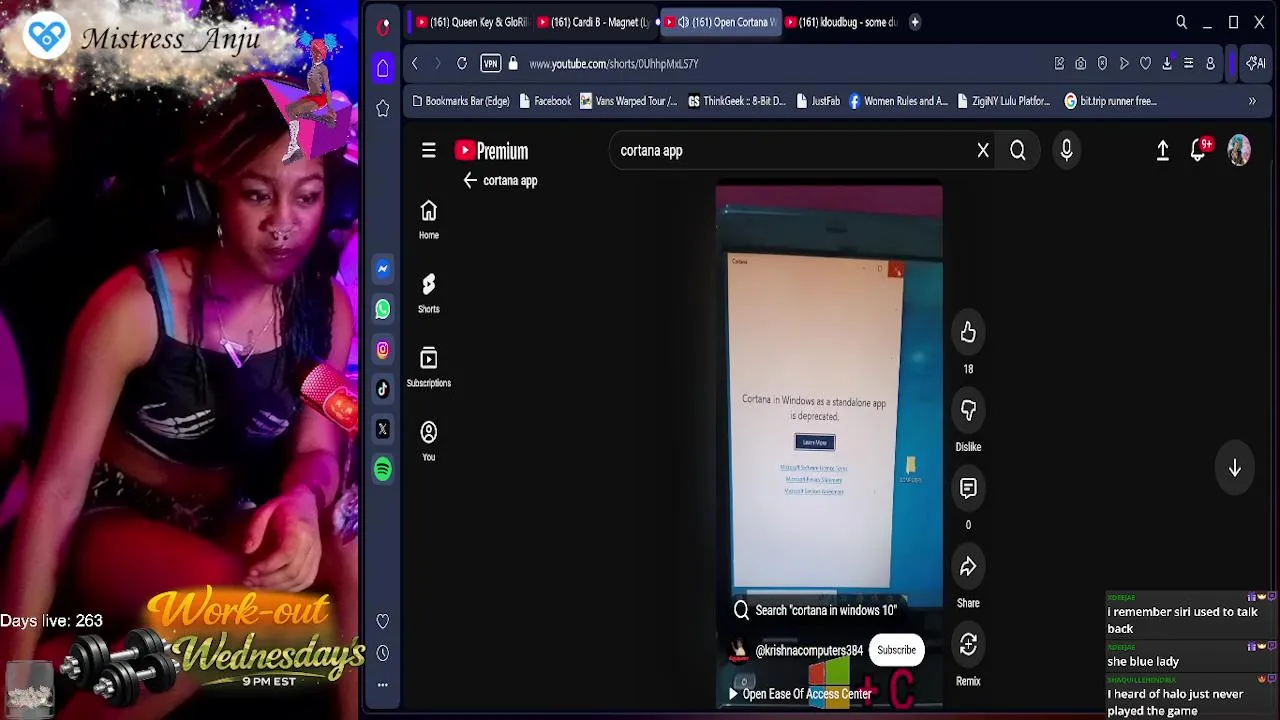Open @krishnacomputers384 channel
The height and width of the screenshot is (720, 1280).
808,651
